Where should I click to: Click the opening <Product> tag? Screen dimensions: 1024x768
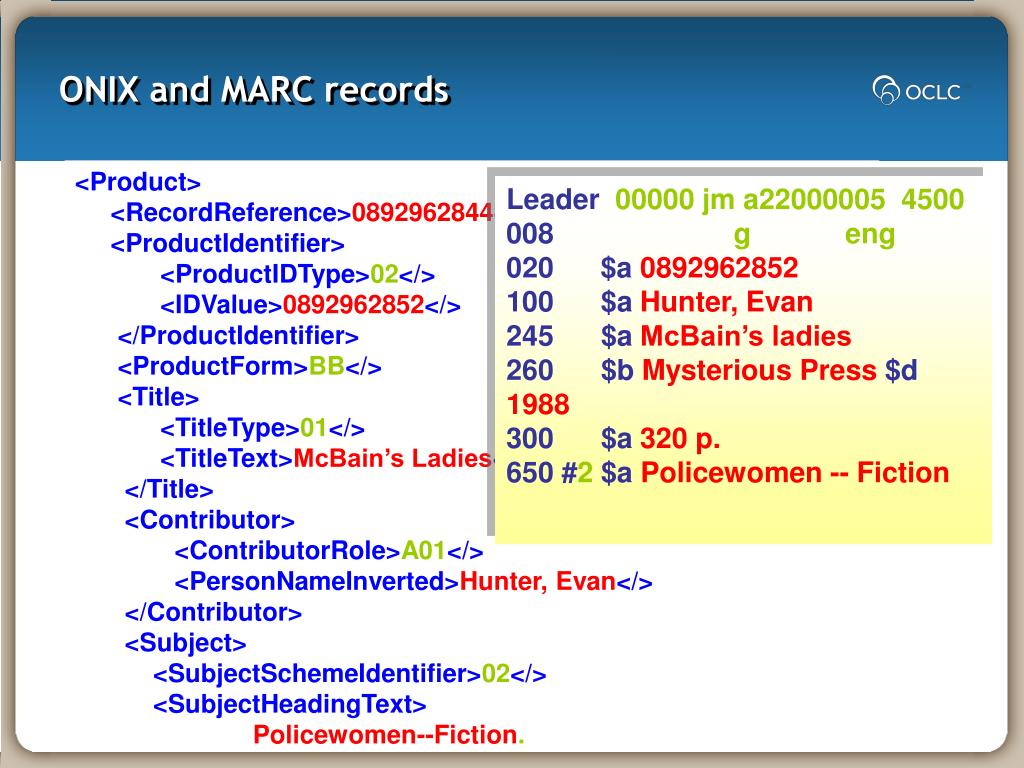tap(138, 182)
